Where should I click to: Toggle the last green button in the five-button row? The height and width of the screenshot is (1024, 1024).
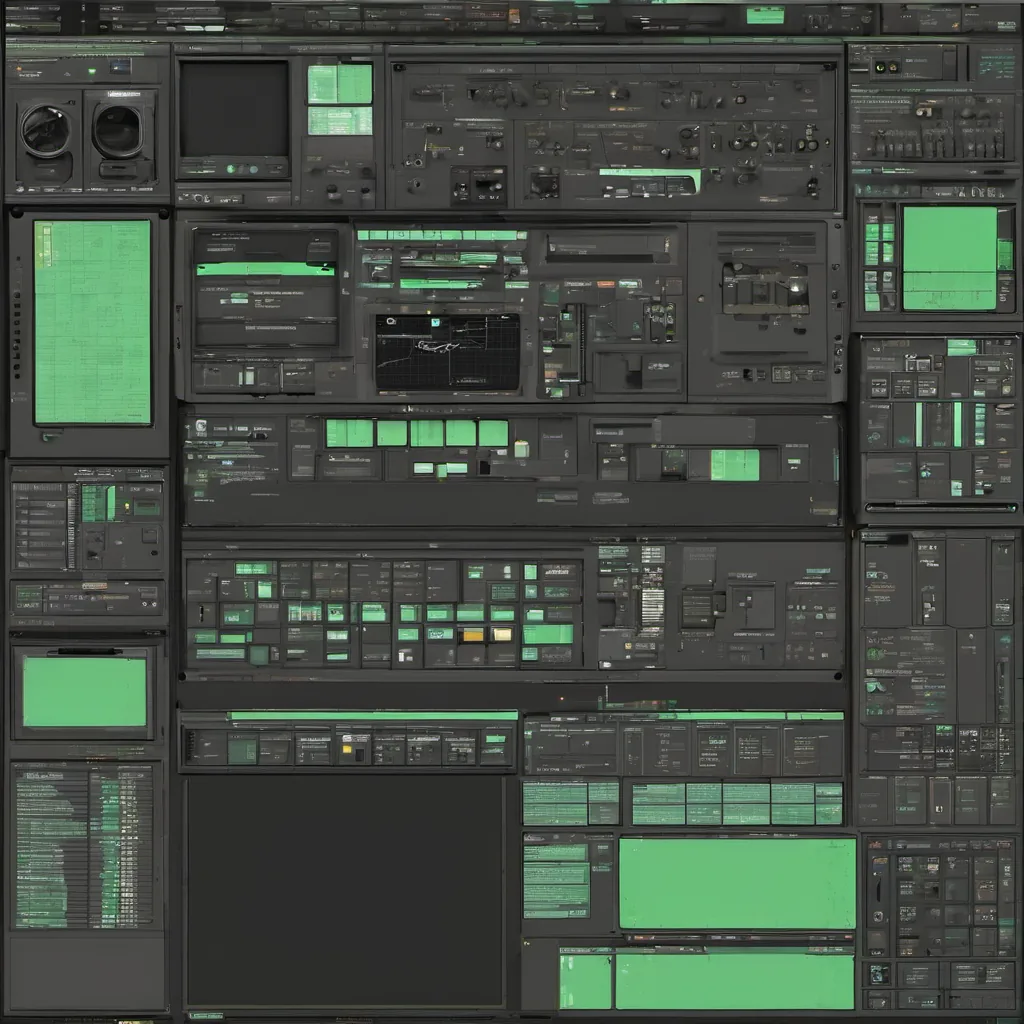click(493, 433)
